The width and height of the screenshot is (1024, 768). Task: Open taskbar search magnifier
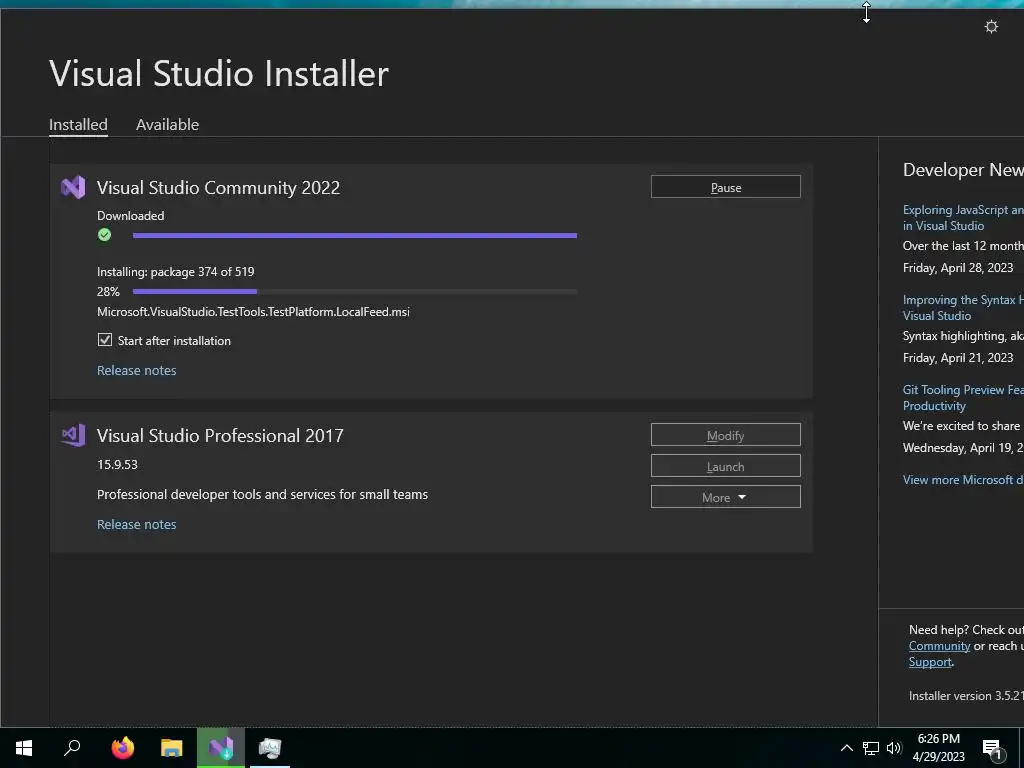tap(72, 748)
